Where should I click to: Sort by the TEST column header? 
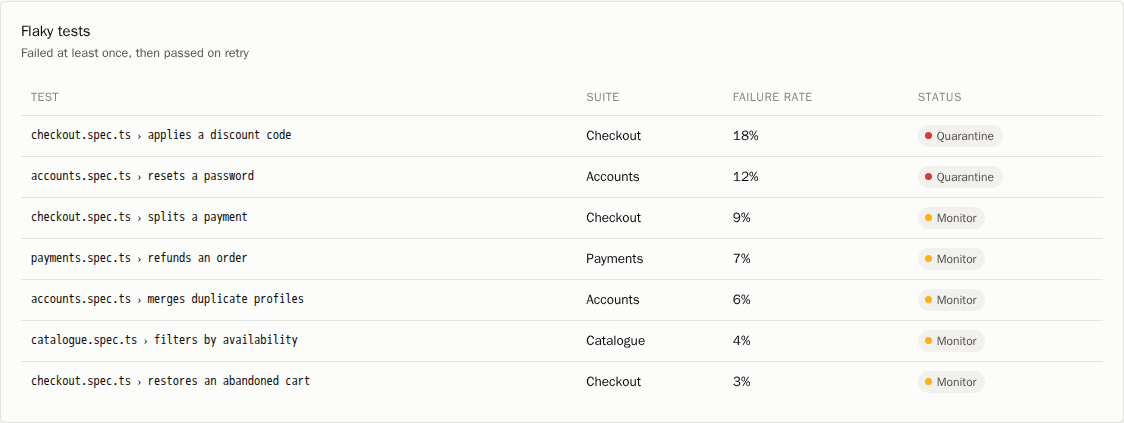point(44,97)
